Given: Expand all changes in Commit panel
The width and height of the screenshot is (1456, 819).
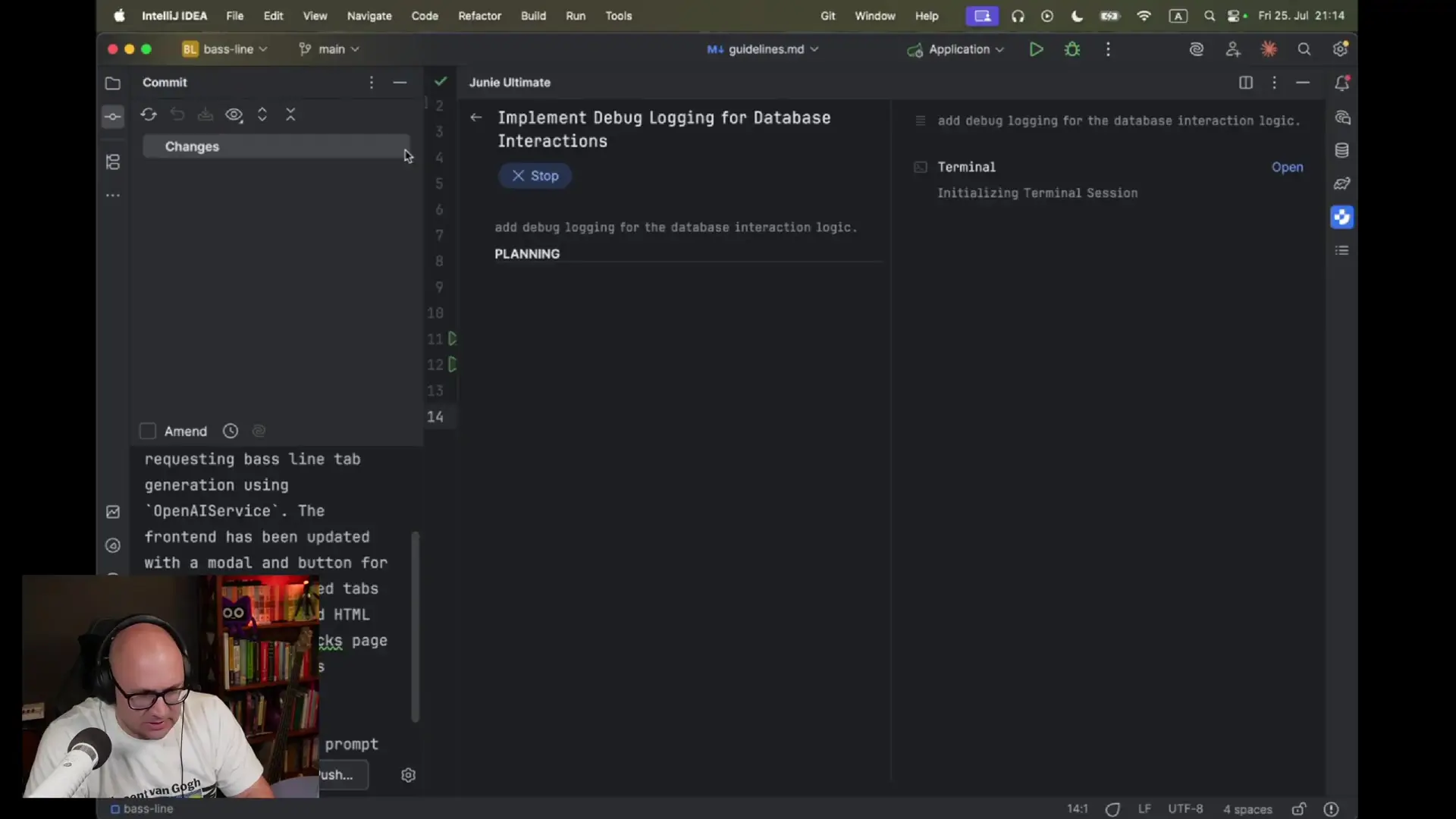Looking at the screenshot, I should pos(262,115).
